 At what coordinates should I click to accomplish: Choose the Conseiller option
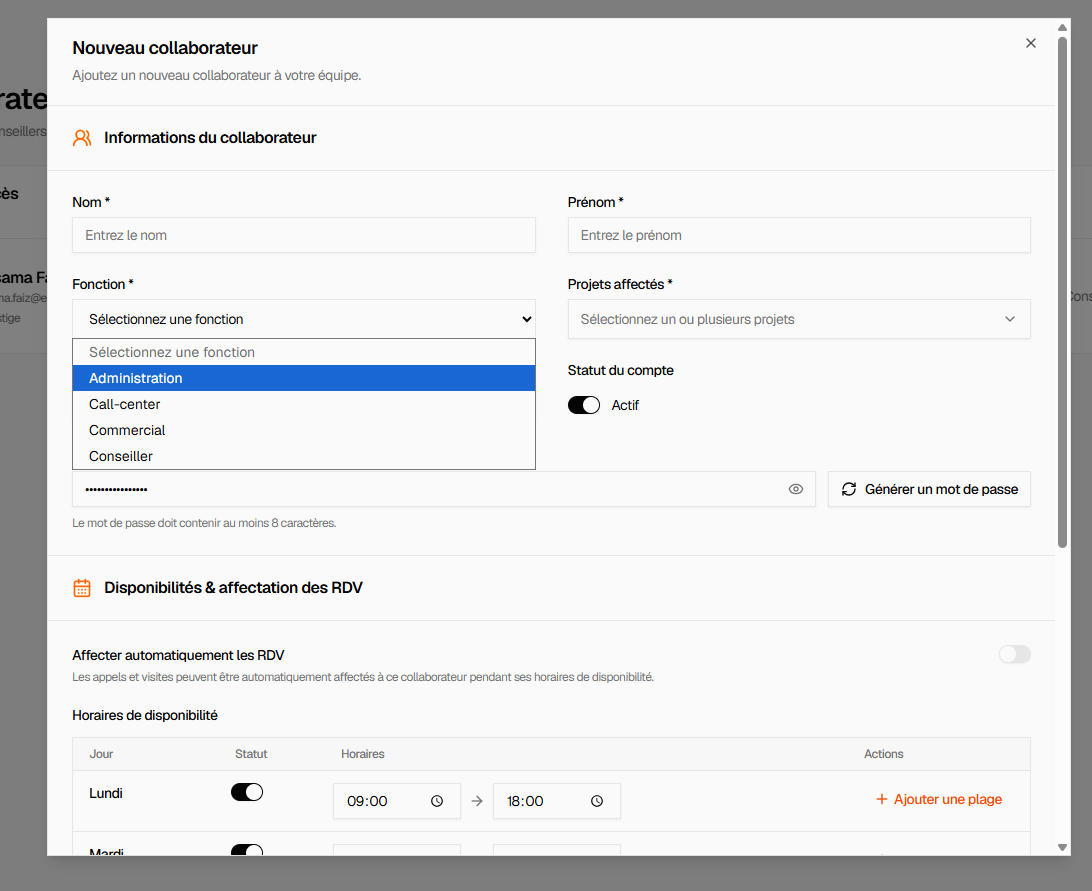click(304, 456)
